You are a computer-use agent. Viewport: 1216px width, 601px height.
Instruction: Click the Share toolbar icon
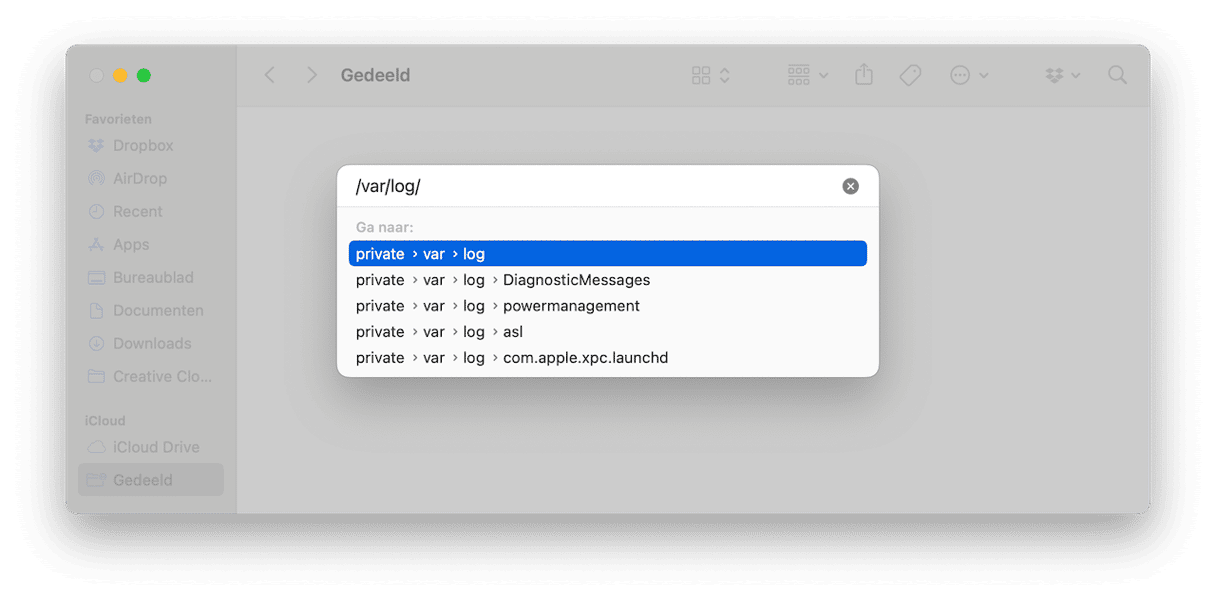point(864,75)
